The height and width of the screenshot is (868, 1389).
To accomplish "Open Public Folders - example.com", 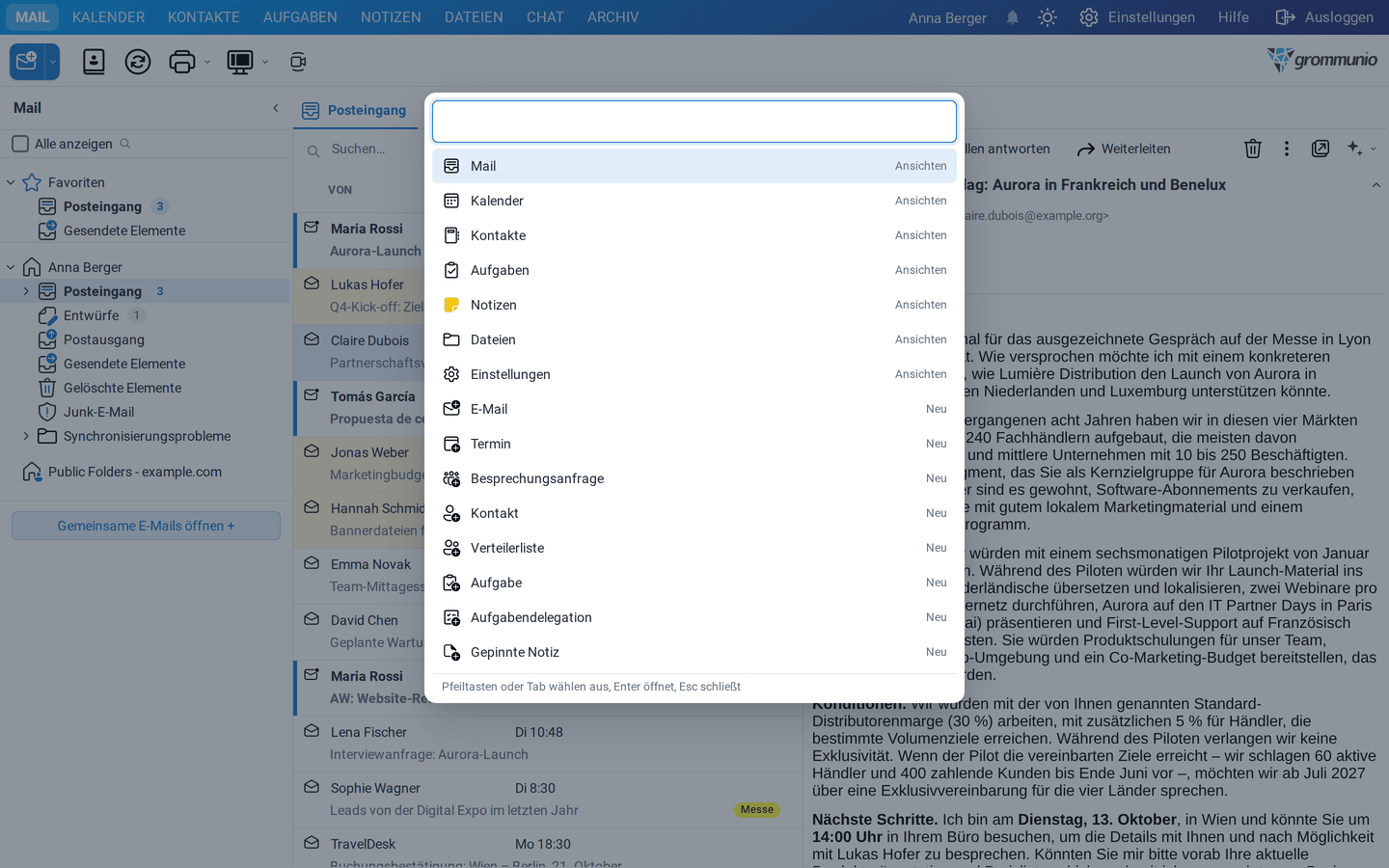I will (x=134, y=472).
